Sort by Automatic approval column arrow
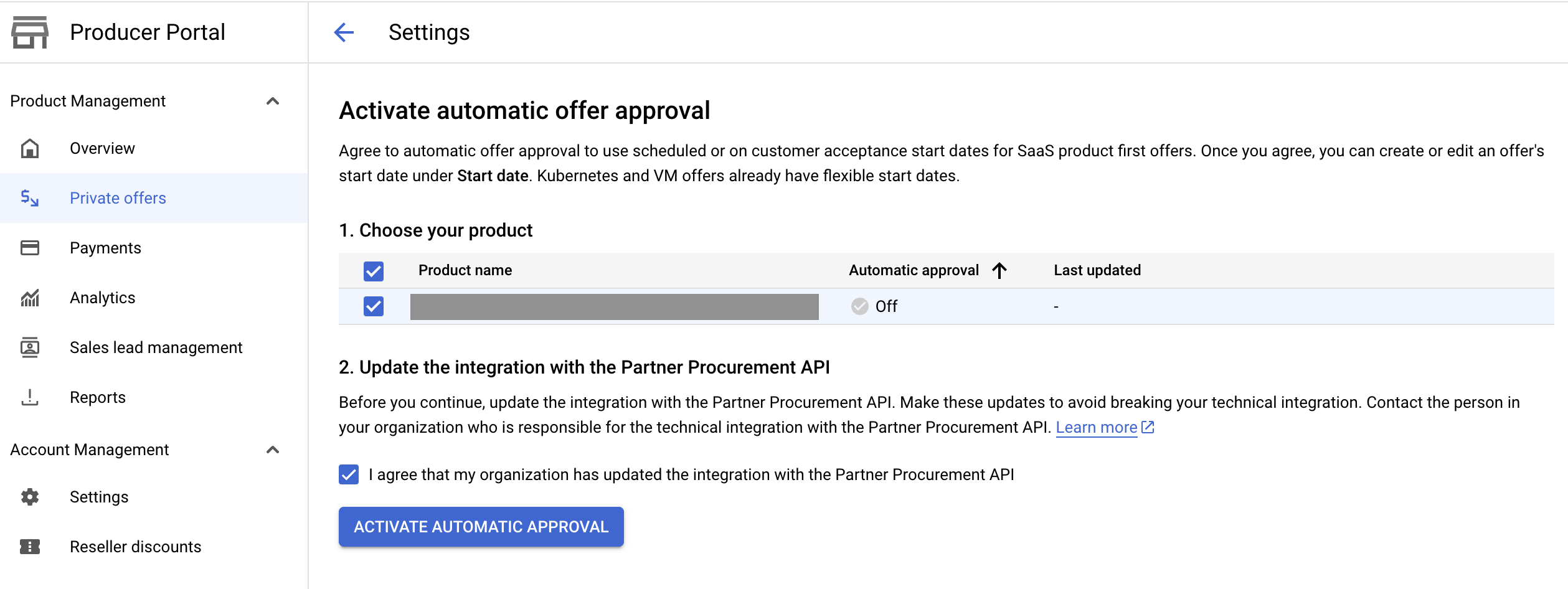The image size is (1568, 589). tap(999, 270)
